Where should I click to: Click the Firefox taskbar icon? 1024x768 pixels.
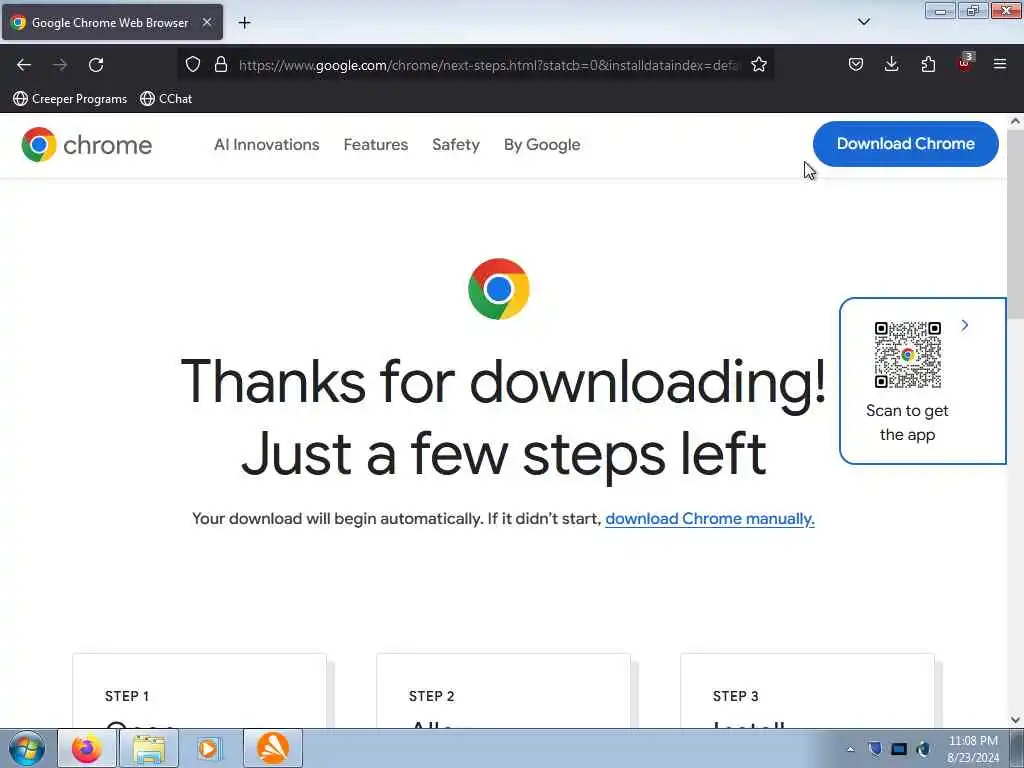87,748
